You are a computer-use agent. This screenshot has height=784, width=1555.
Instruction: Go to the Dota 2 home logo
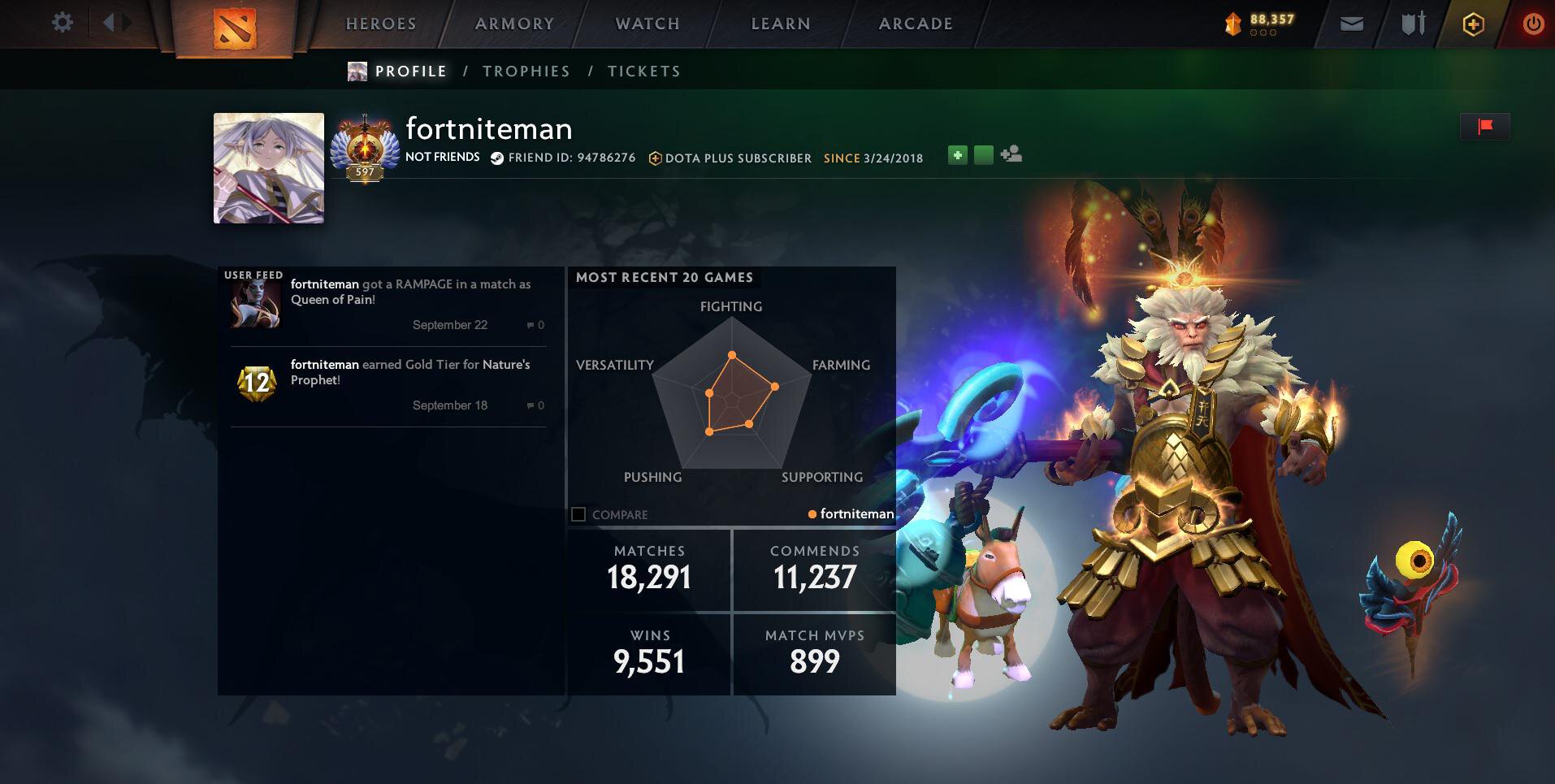[x=235, y=27]
